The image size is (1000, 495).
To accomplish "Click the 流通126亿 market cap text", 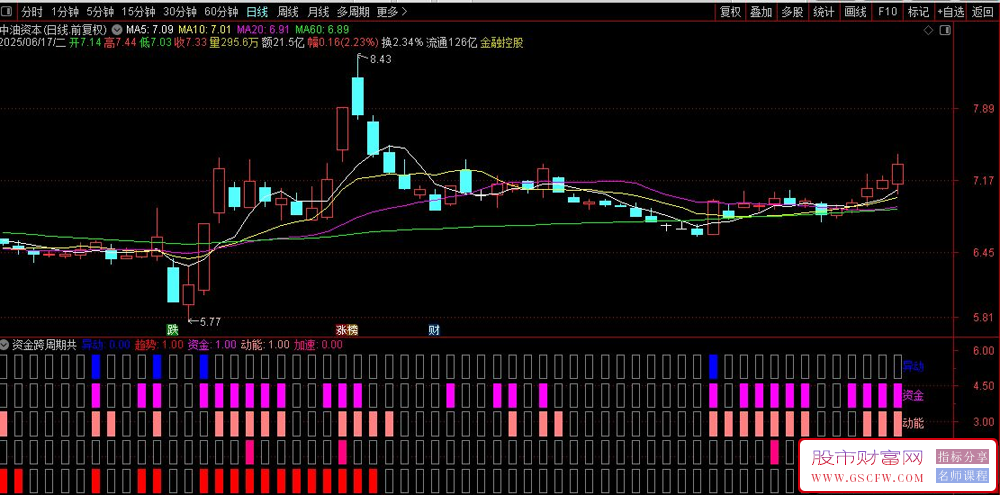I will click(452, 43).
